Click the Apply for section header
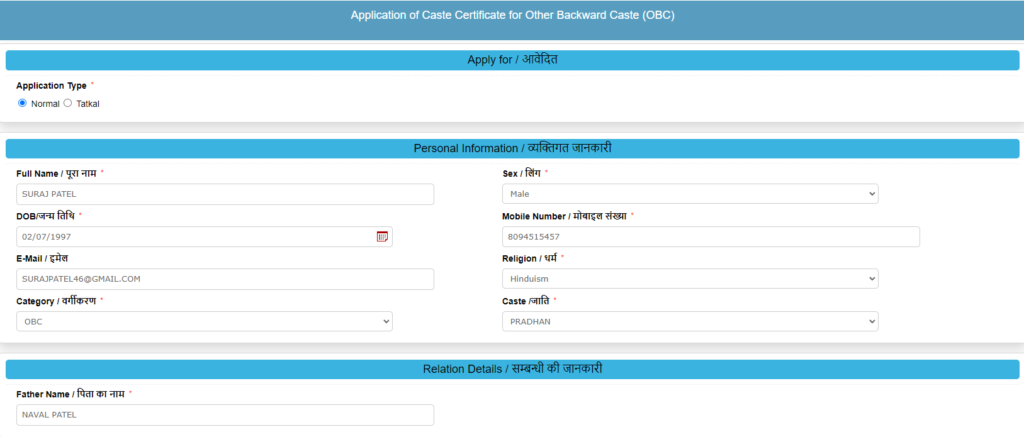The image size is (1024, 437). (513, 60)
